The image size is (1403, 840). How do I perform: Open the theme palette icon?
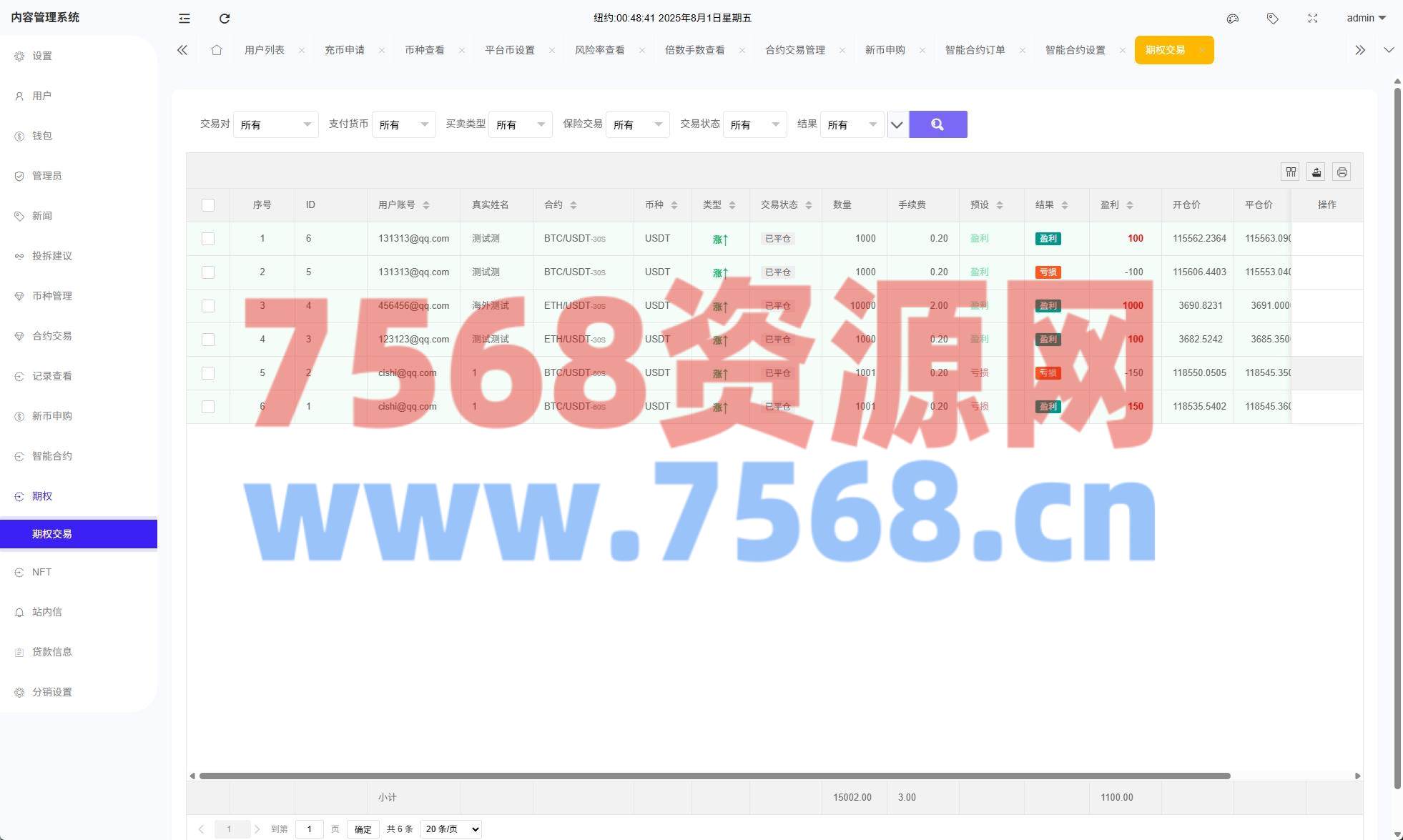tap(1233, 19)
